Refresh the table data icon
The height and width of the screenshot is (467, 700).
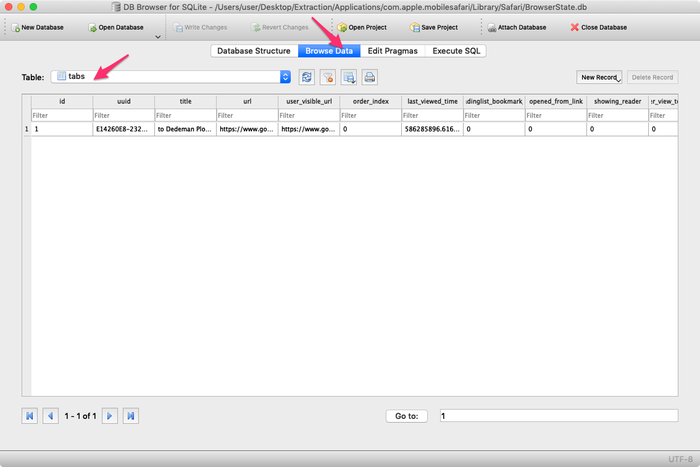(x=306, y=77)
